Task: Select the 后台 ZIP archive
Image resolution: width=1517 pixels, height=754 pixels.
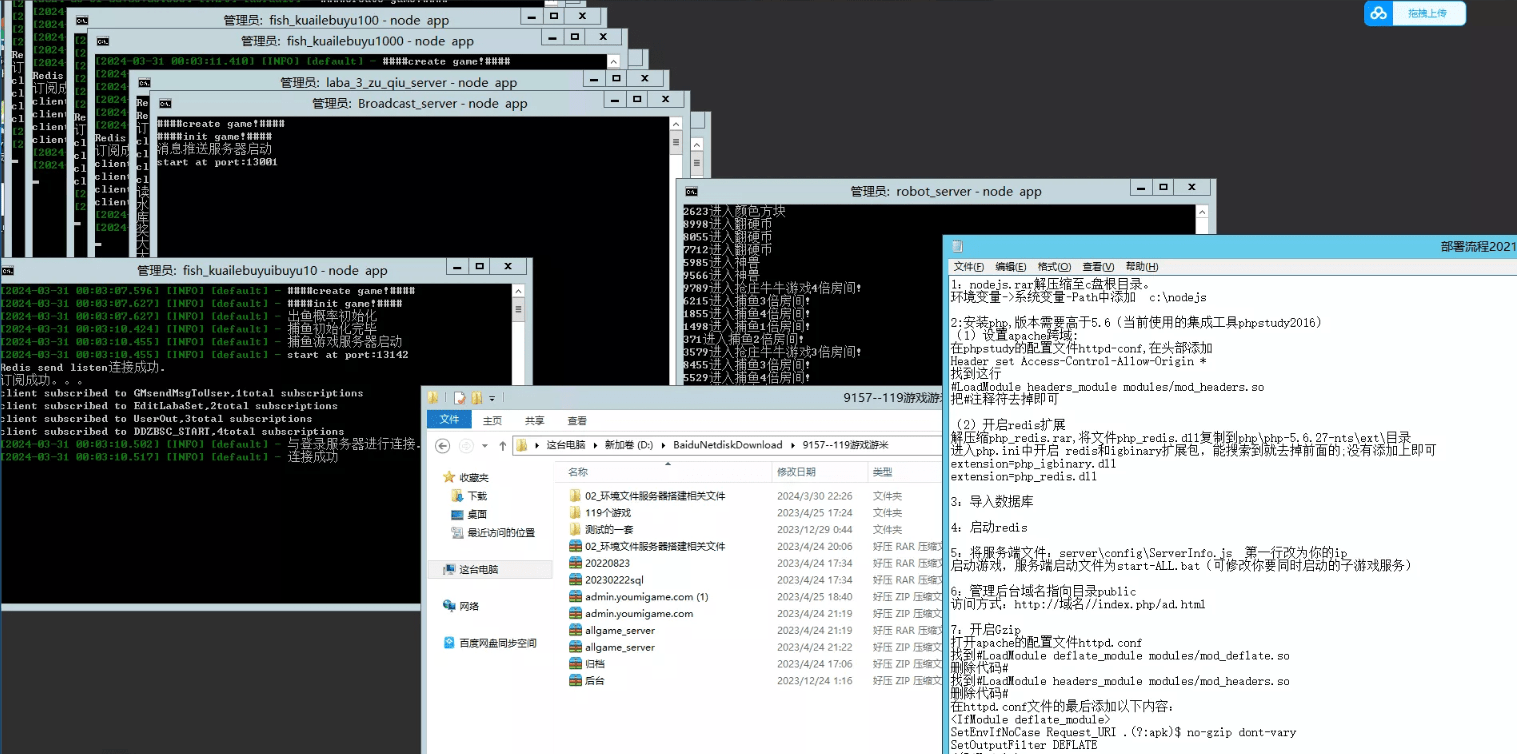Action: click(x=594, y=681)
